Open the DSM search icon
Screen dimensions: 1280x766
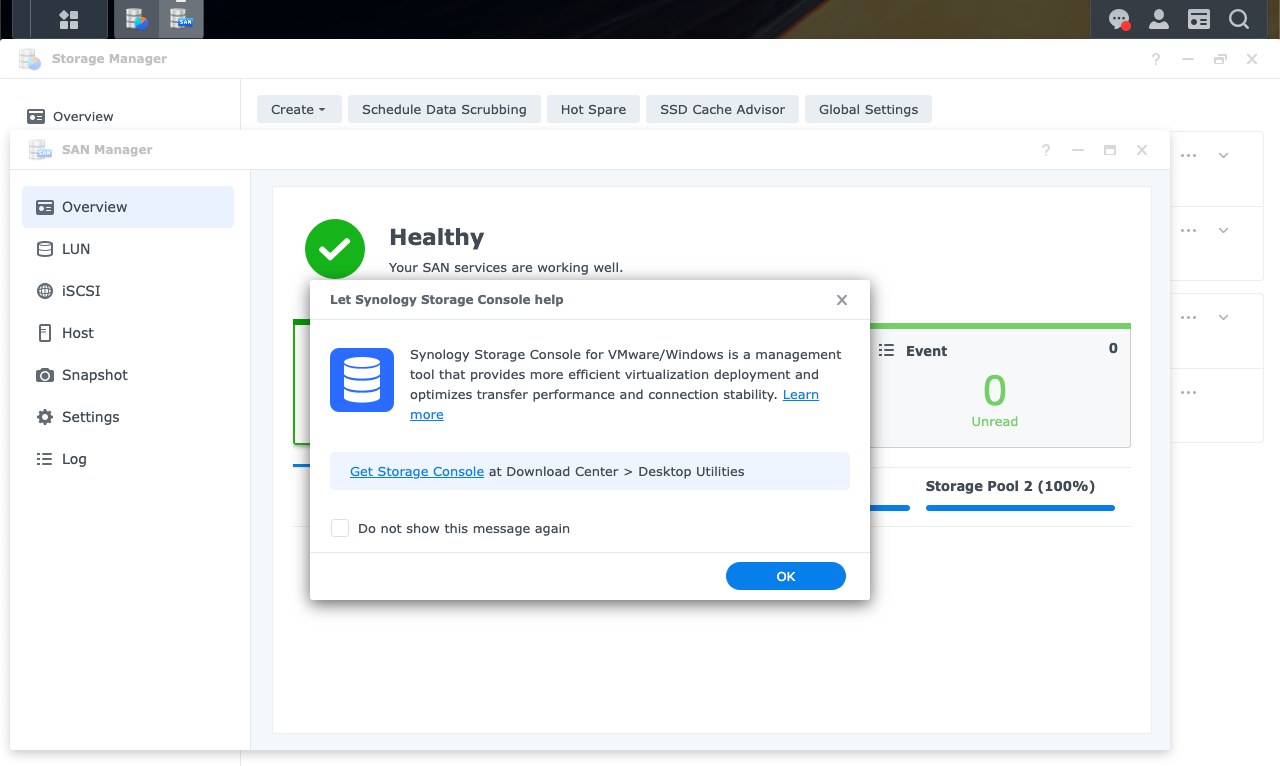(1239, 19)
